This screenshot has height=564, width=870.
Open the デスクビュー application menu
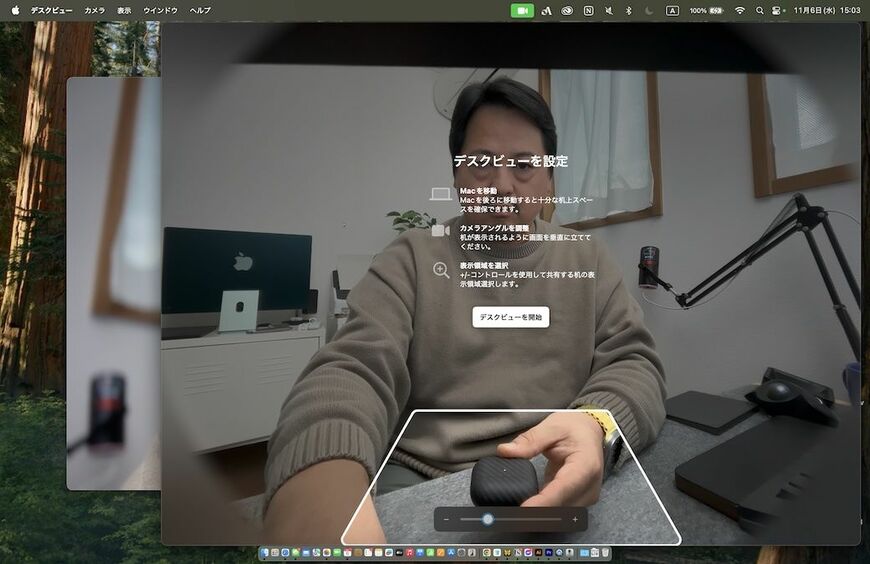[x=51, y=11]
